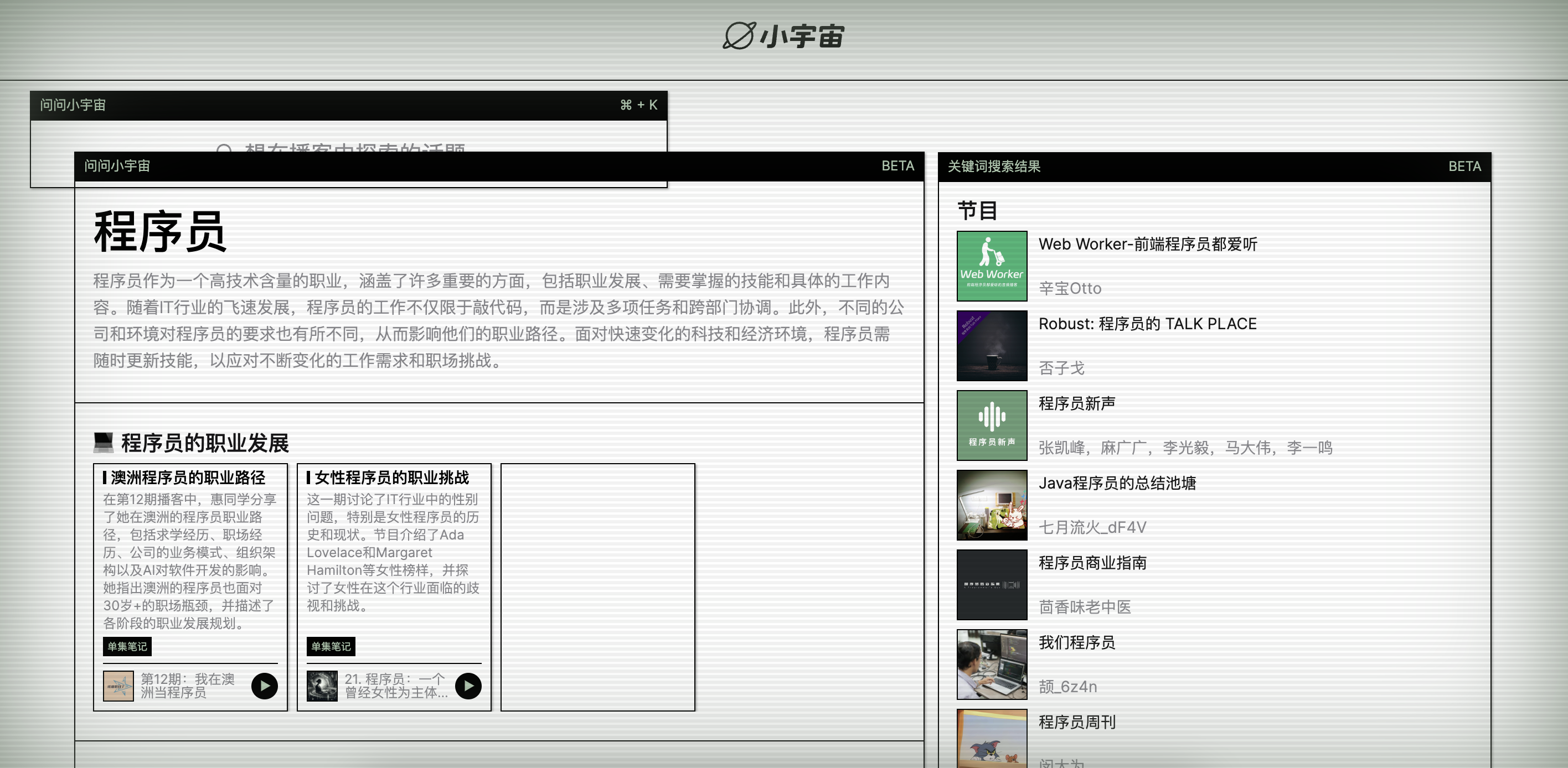Open 单集笔记 tag under 女性程序员 card
The height and width of the screenshot is (768, 1568).
point(331,646)
